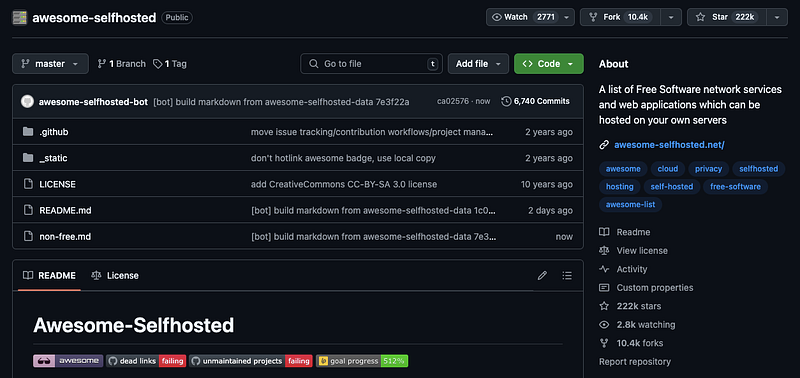
Task: Select the 'cloud' topic tag
Action: coord(668,169)
